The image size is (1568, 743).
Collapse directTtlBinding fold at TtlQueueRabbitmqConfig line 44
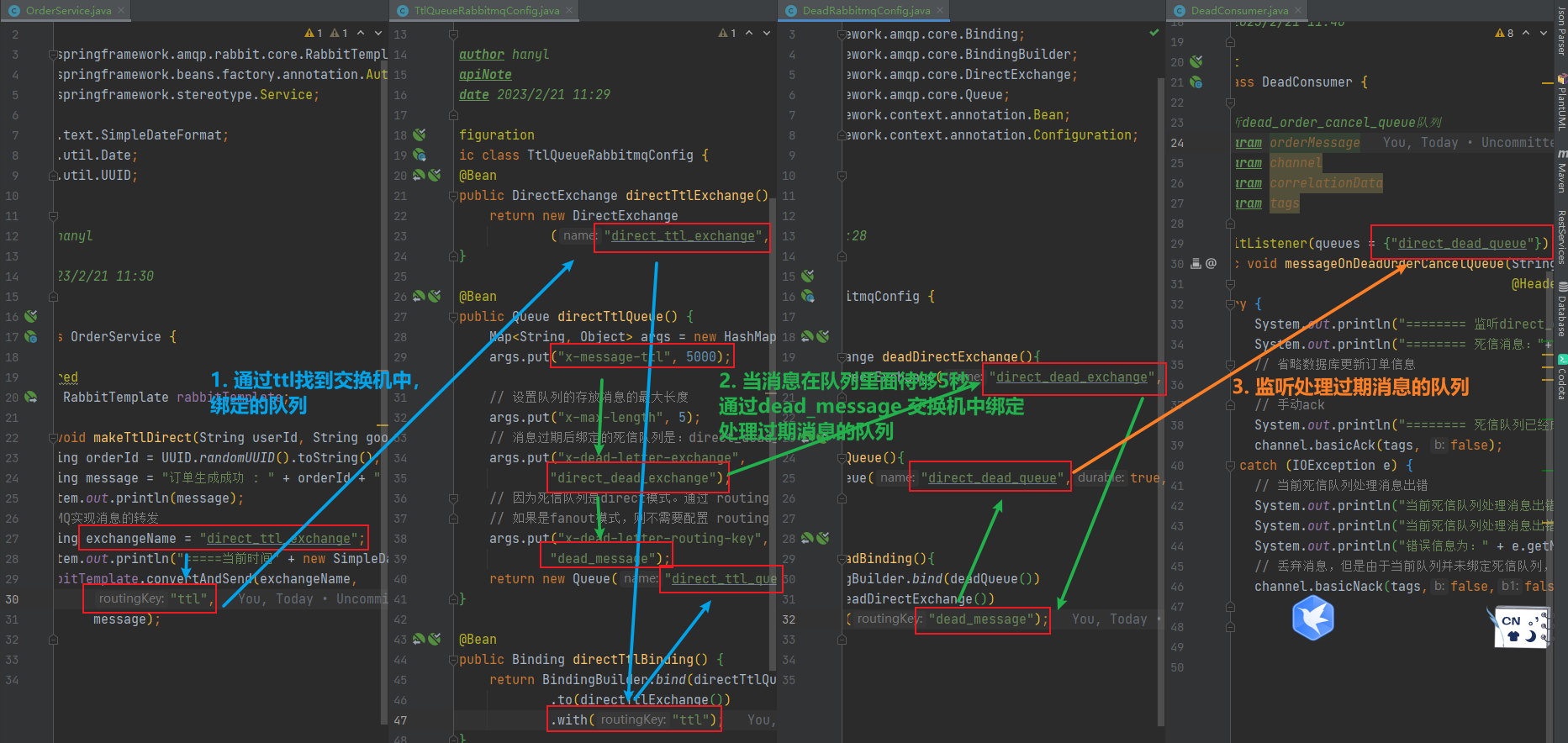point(453,660)
